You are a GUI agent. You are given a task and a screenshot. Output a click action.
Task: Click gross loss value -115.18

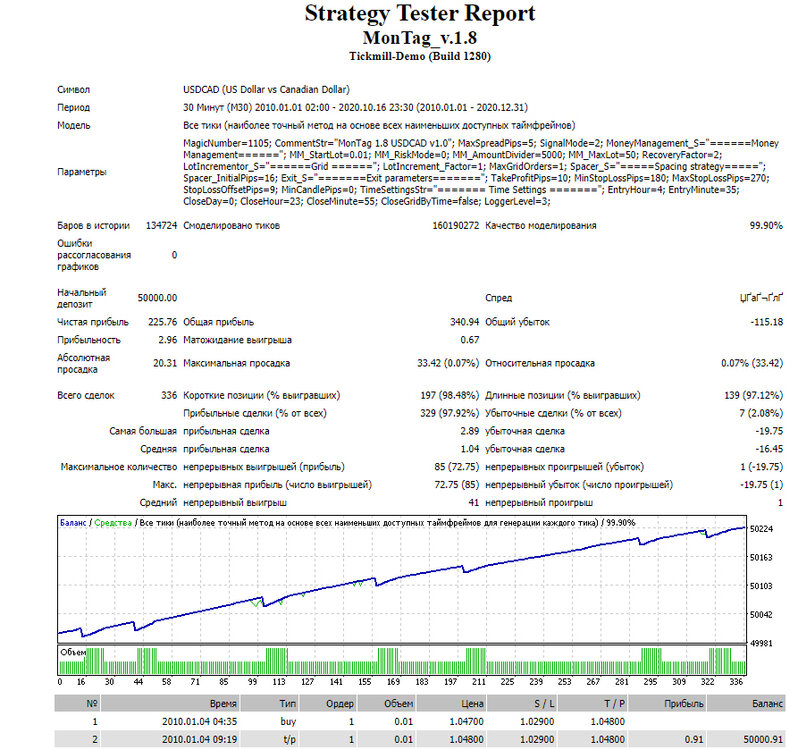click(x=766, y=322)
